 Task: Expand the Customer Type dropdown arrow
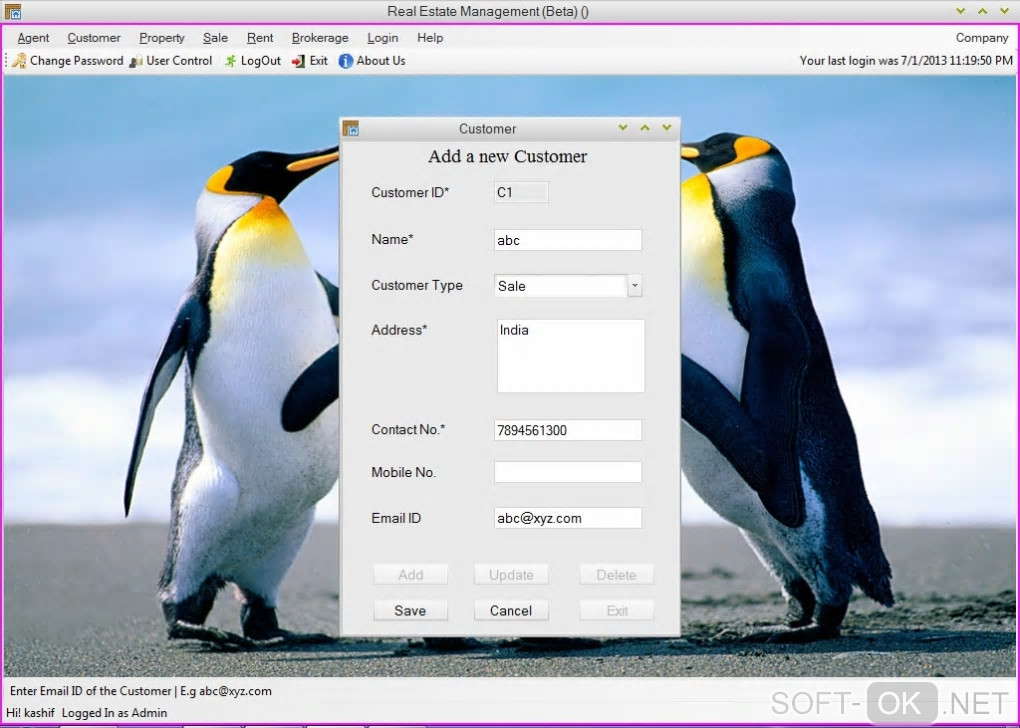(635, 286)
